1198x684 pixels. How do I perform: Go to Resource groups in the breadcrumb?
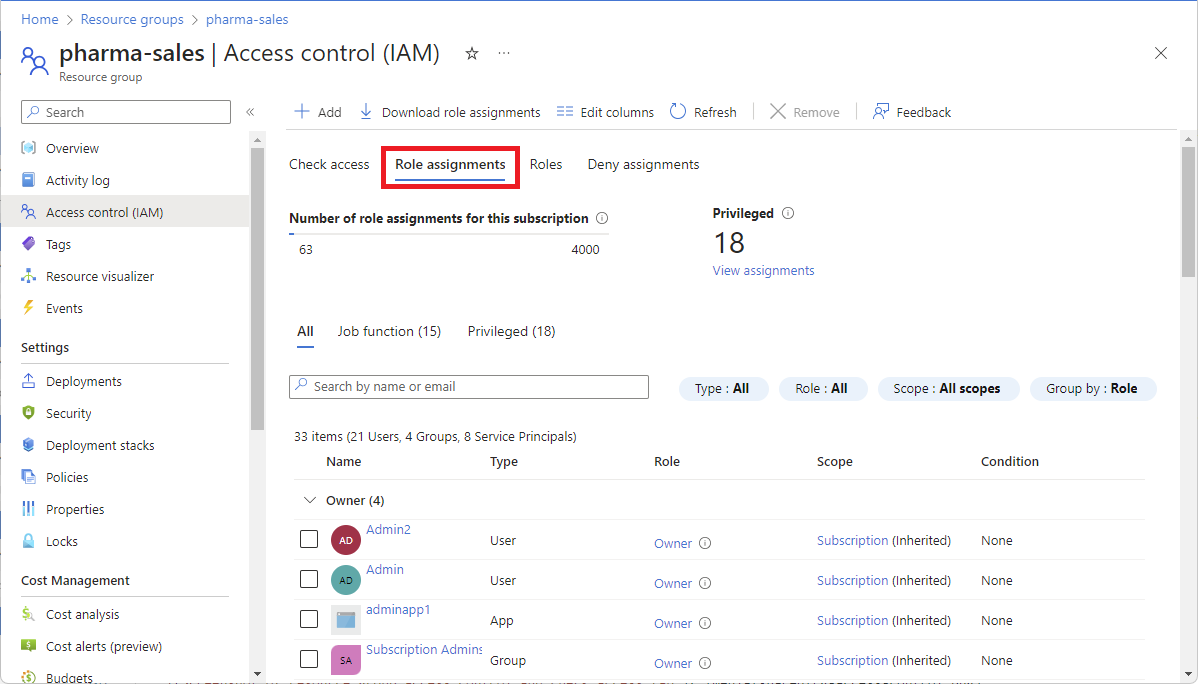pyautogui.click(x=132, y=20)
